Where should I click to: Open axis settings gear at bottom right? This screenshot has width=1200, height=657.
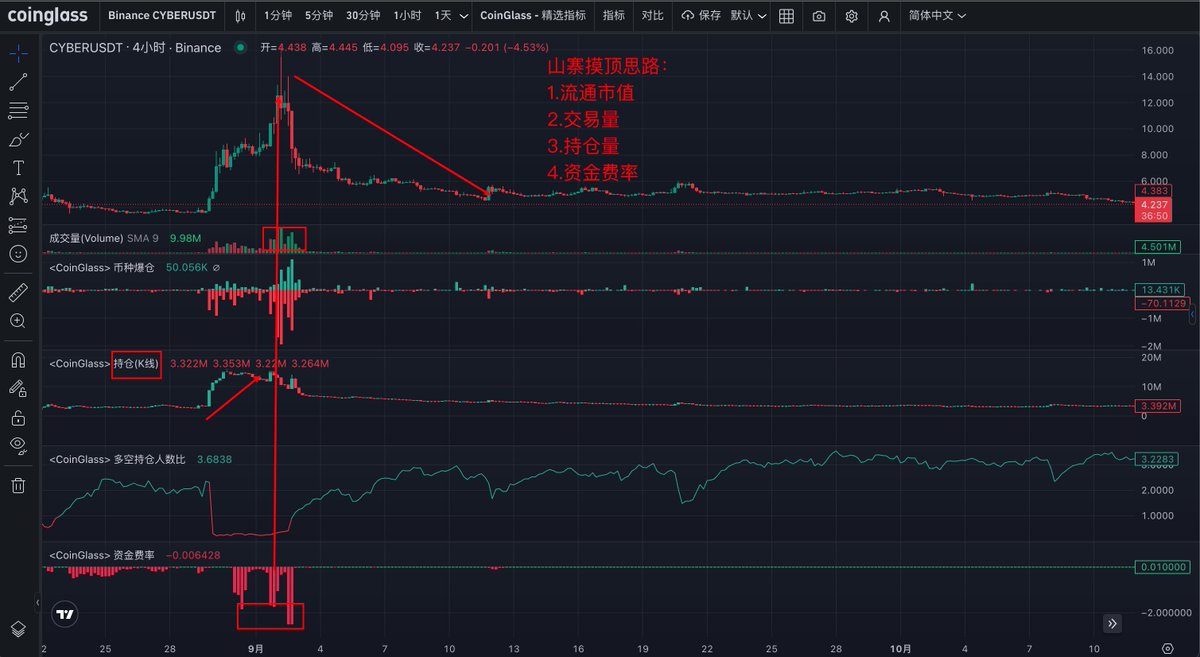click(1166, 647)
